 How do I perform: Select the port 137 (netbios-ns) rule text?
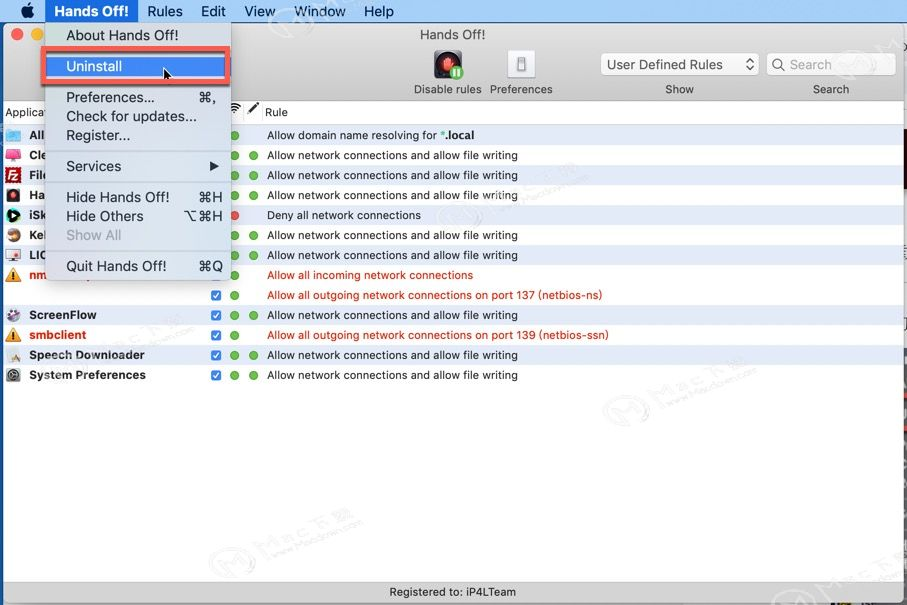434,295
